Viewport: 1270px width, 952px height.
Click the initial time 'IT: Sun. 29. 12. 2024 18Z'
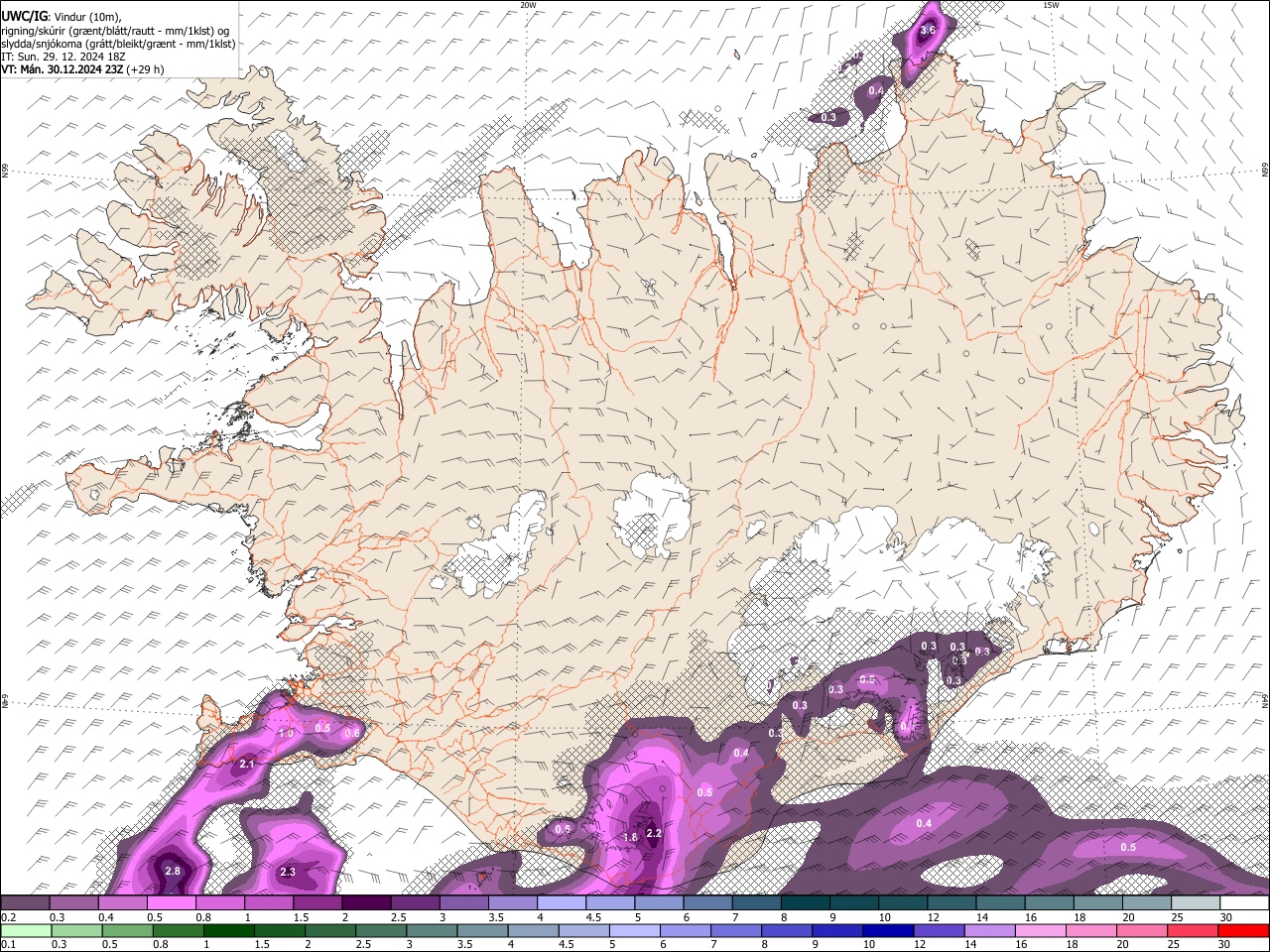[63, 57]
